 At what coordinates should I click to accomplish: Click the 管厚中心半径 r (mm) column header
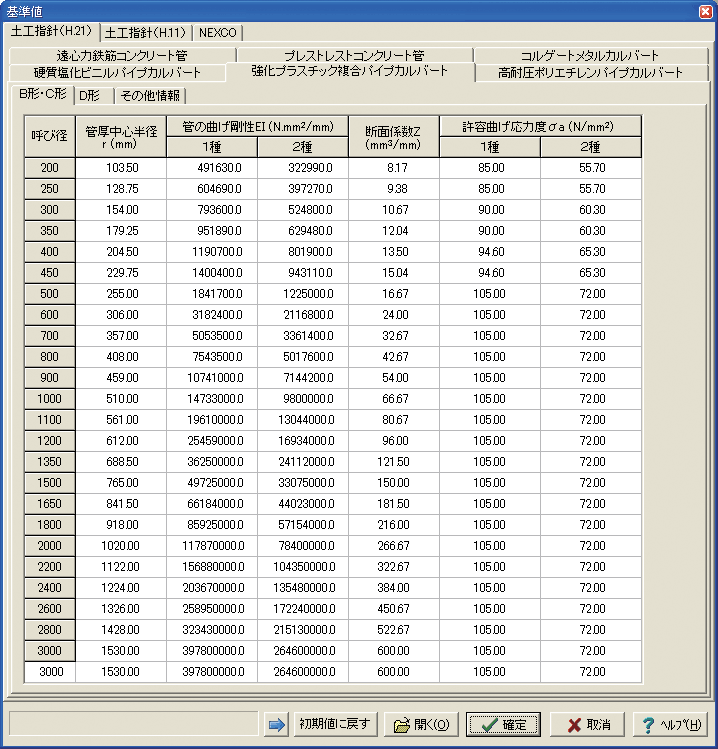point(121,137)
